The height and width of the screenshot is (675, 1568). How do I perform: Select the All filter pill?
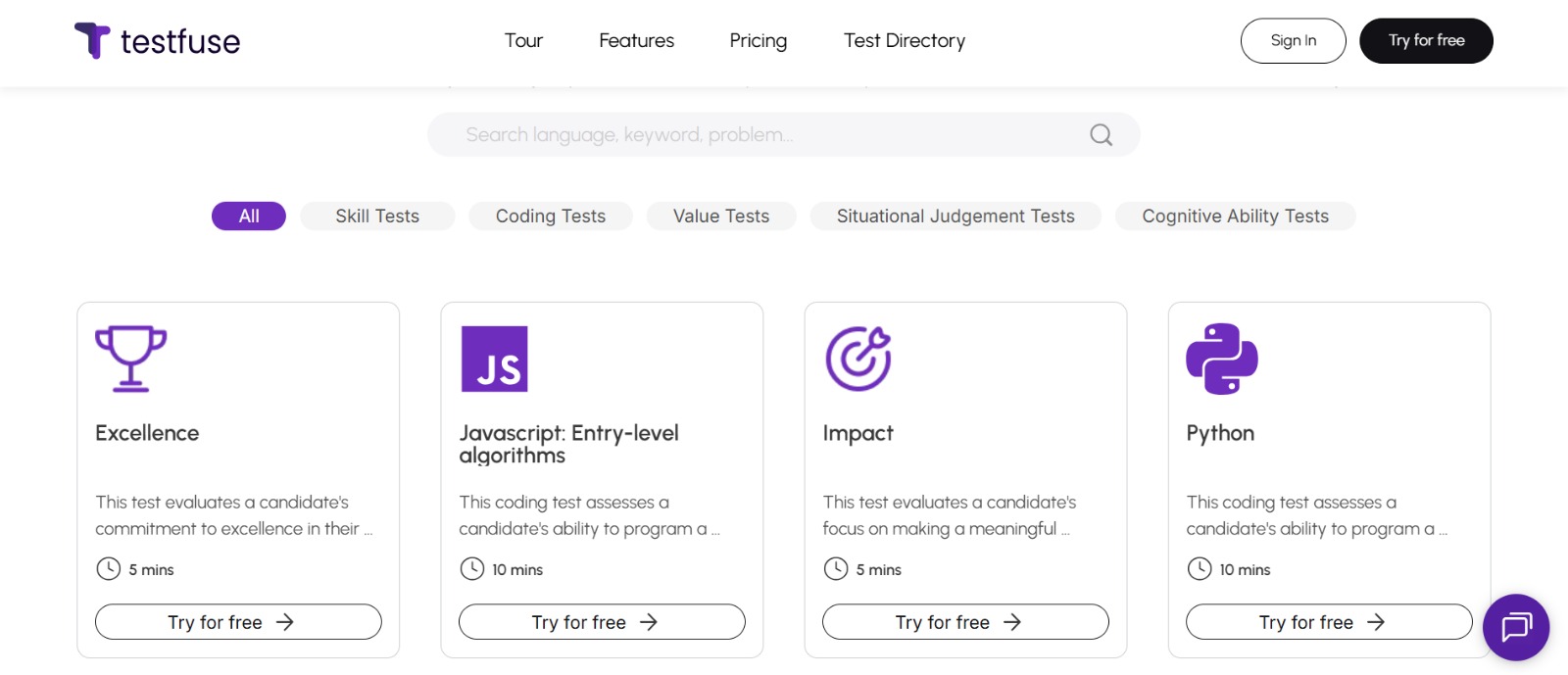click(249, 217)
